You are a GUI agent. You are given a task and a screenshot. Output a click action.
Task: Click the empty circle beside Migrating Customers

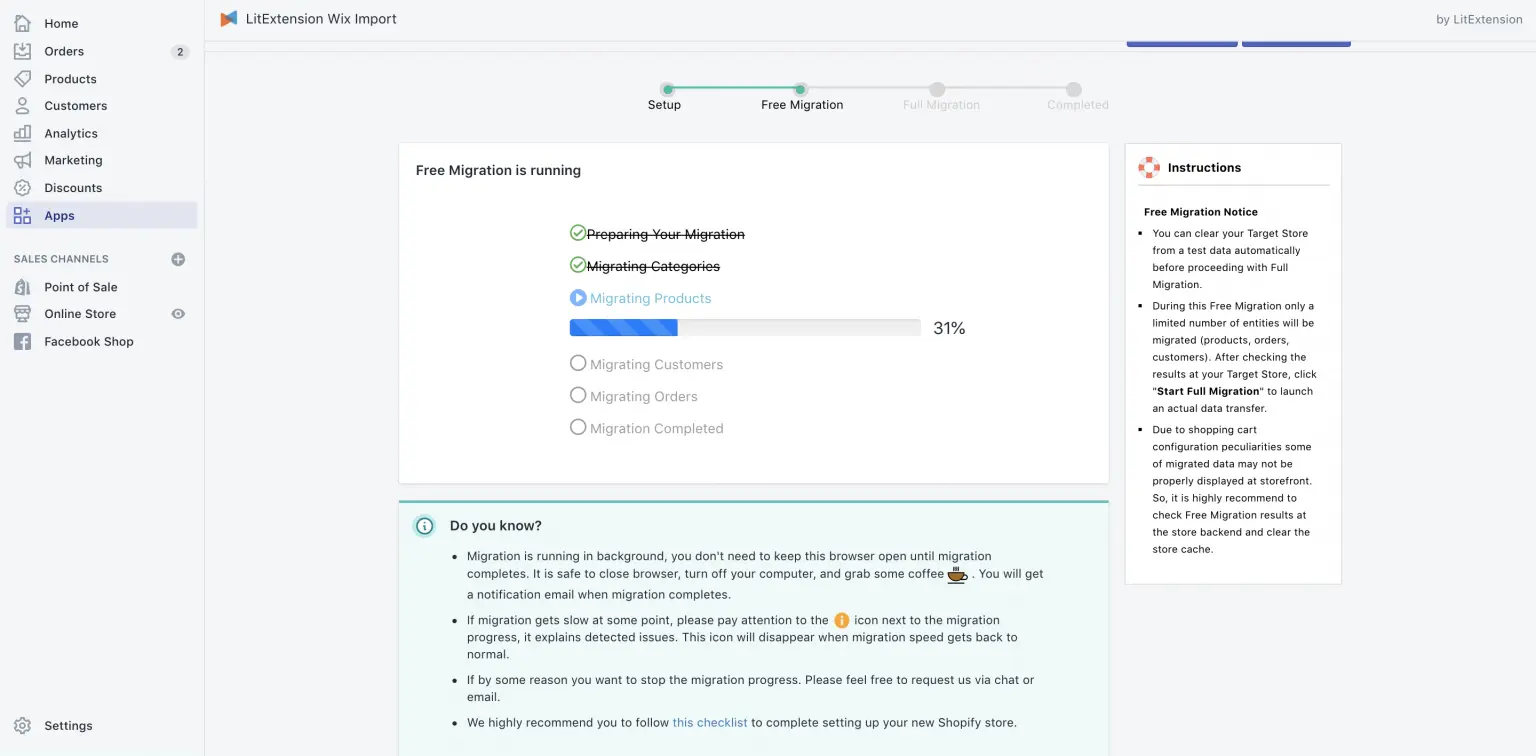click(x=578, y=363)
